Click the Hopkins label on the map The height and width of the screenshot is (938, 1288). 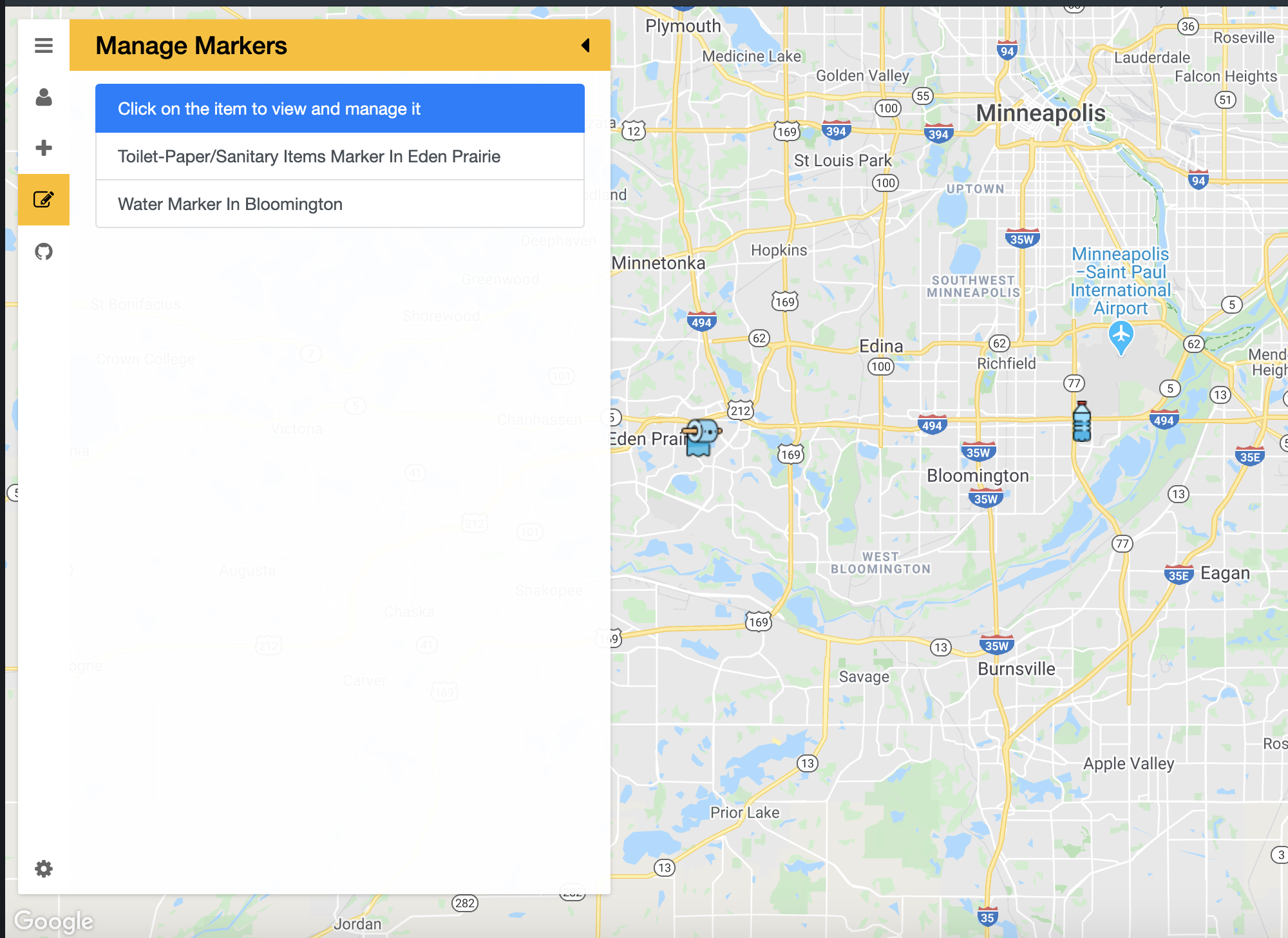click(x=779, y=250)
